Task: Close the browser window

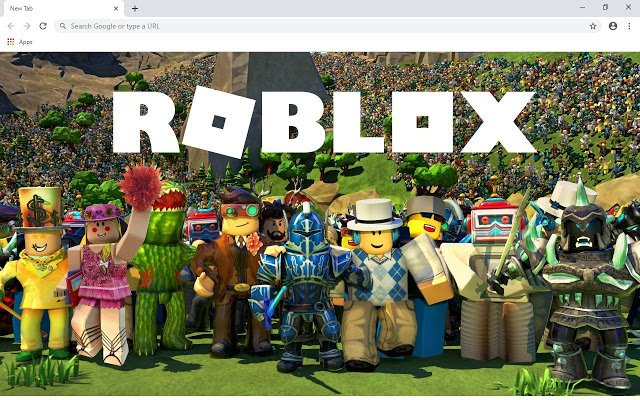Action: [x=628, y=7]
